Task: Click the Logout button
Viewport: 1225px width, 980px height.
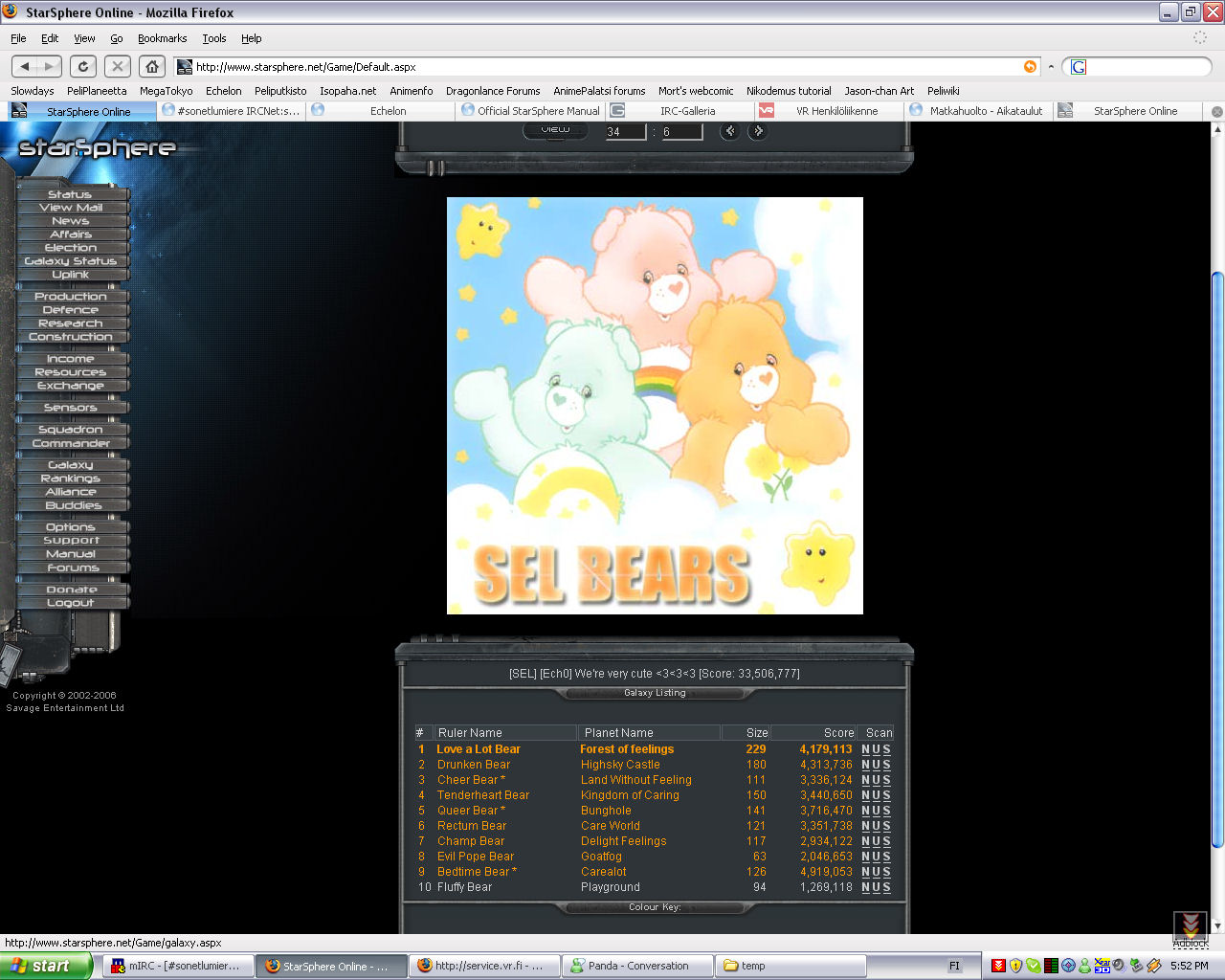Action: [71, 603]
